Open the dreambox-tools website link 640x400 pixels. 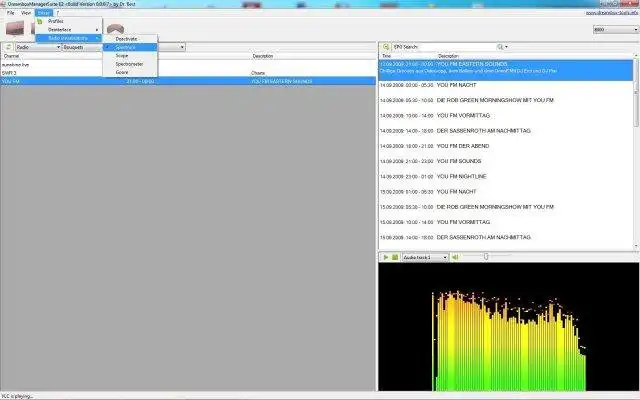[x=611, y=13]
